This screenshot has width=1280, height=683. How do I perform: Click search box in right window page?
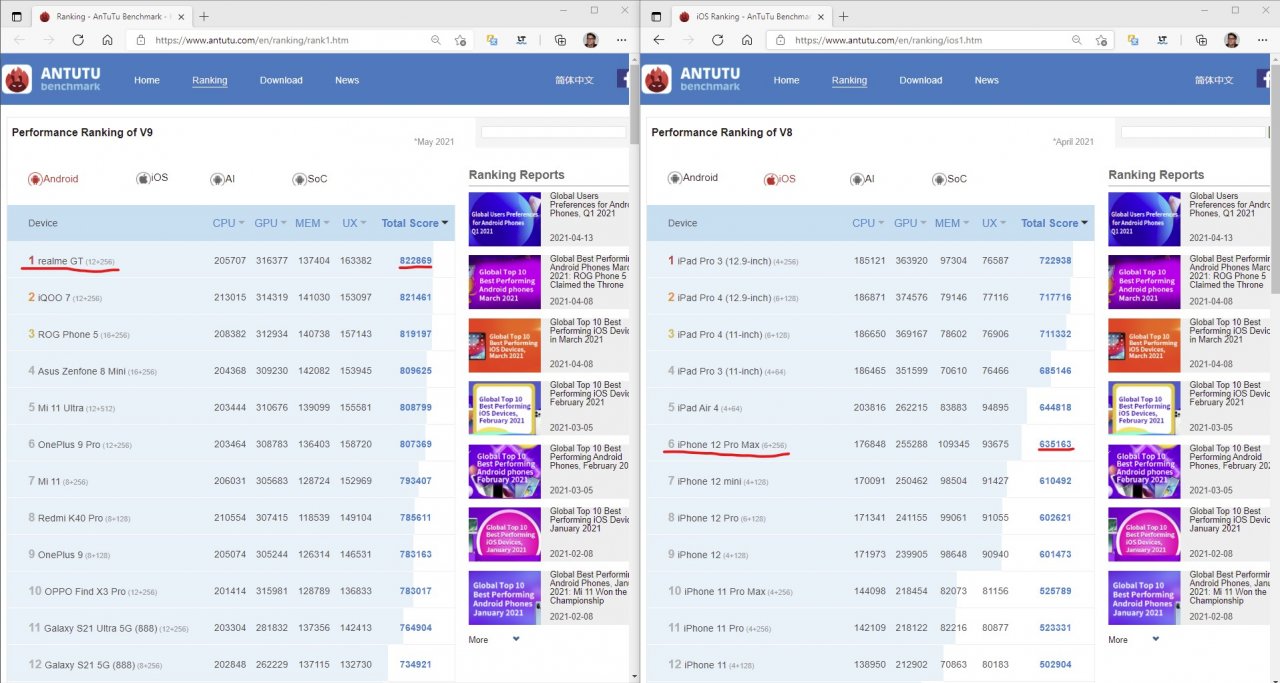[1192, 132]
